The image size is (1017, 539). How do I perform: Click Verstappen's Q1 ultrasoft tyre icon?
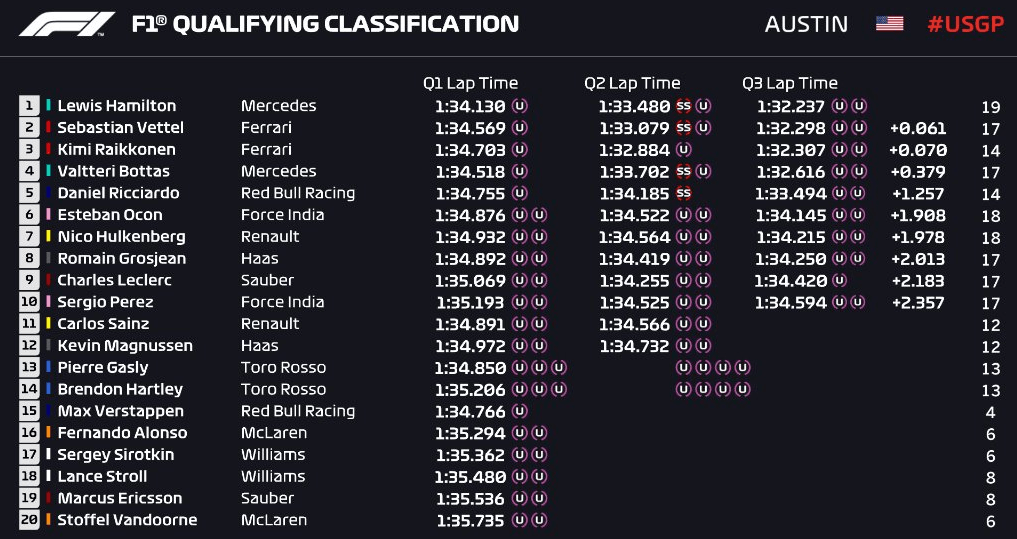[x=520, y=411]
